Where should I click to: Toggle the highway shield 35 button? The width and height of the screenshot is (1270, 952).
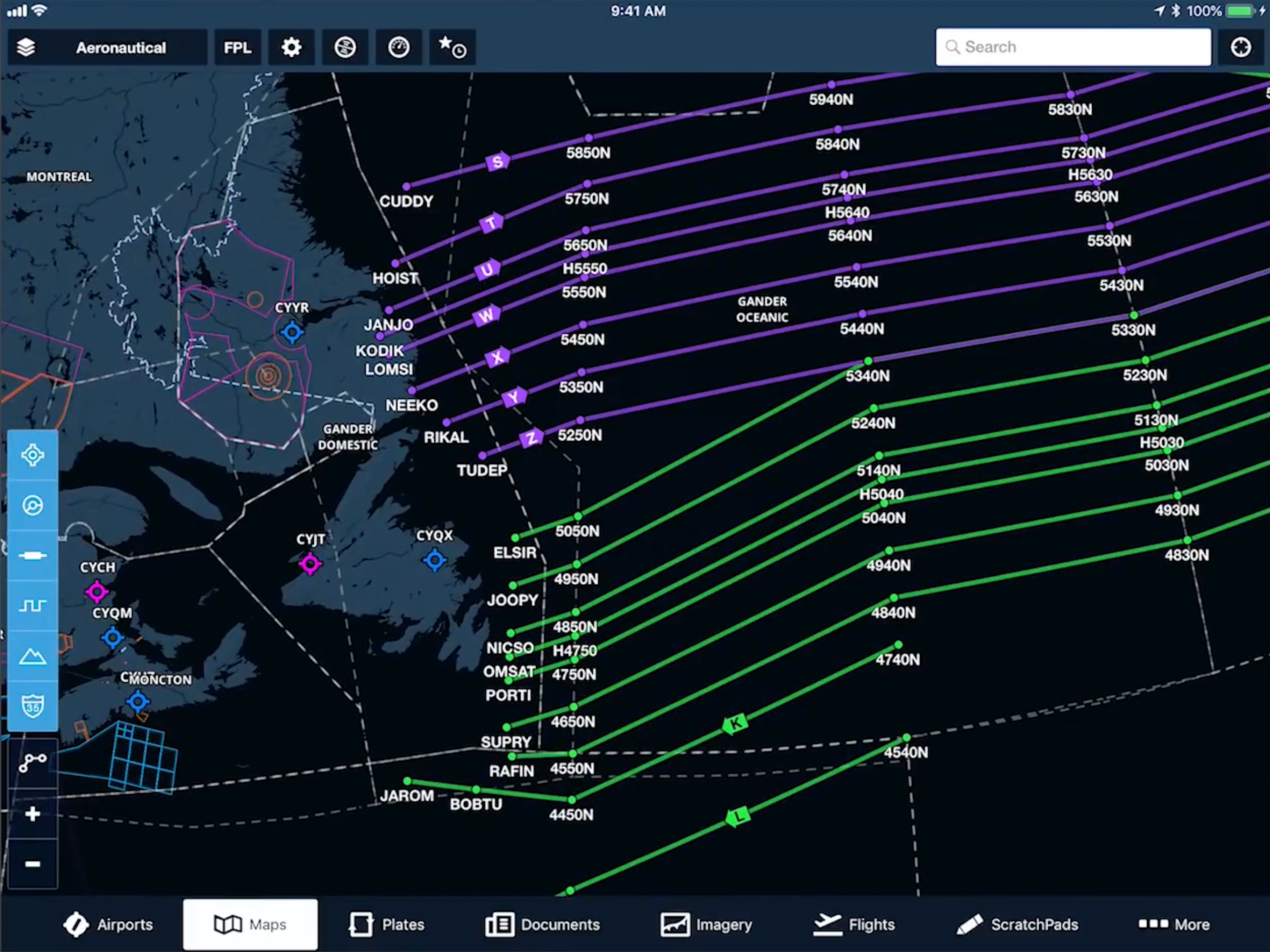33,706
